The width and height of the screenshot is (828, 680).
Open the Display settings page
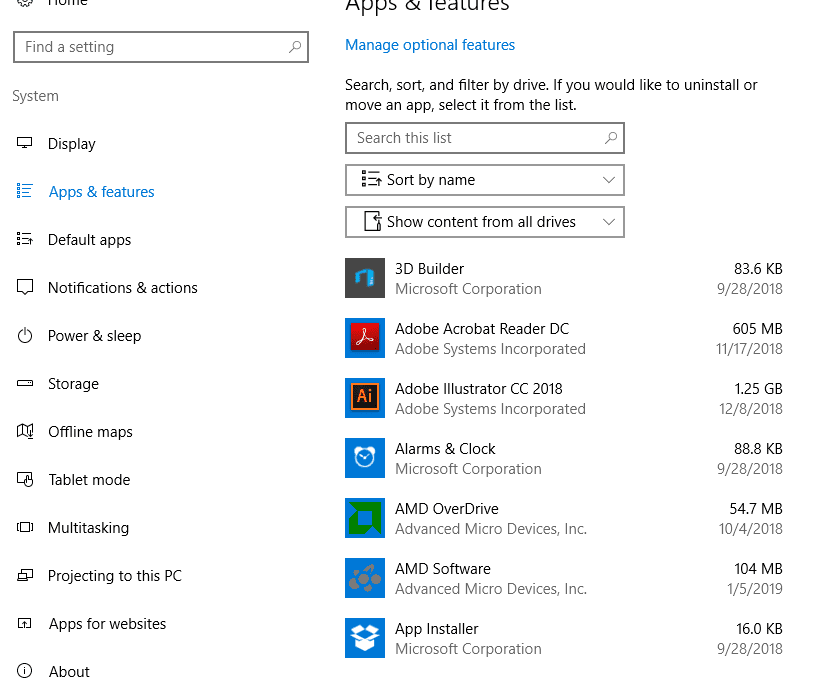72,144
